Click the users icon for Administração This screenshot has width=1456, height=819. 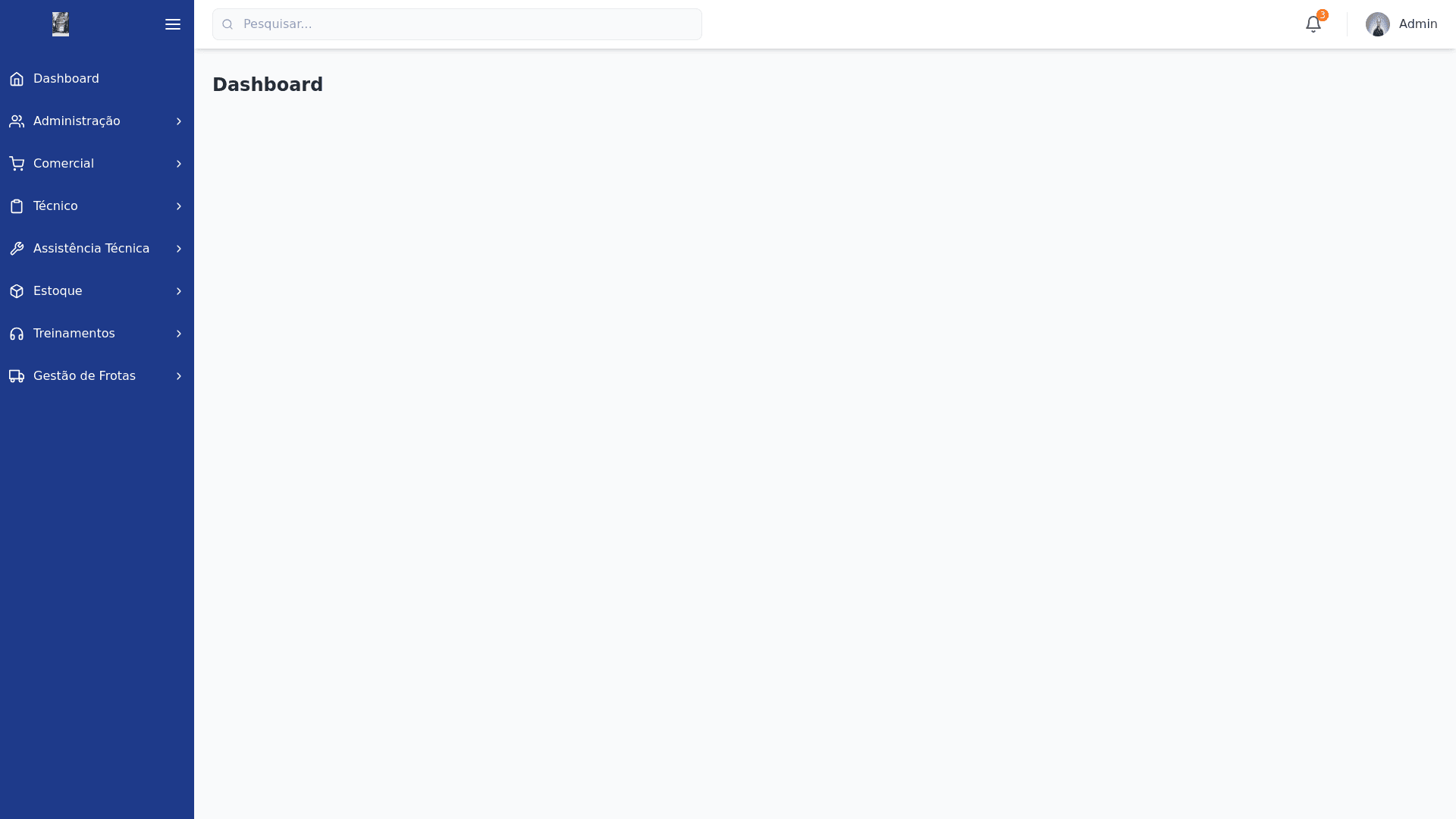coord(17,121)
